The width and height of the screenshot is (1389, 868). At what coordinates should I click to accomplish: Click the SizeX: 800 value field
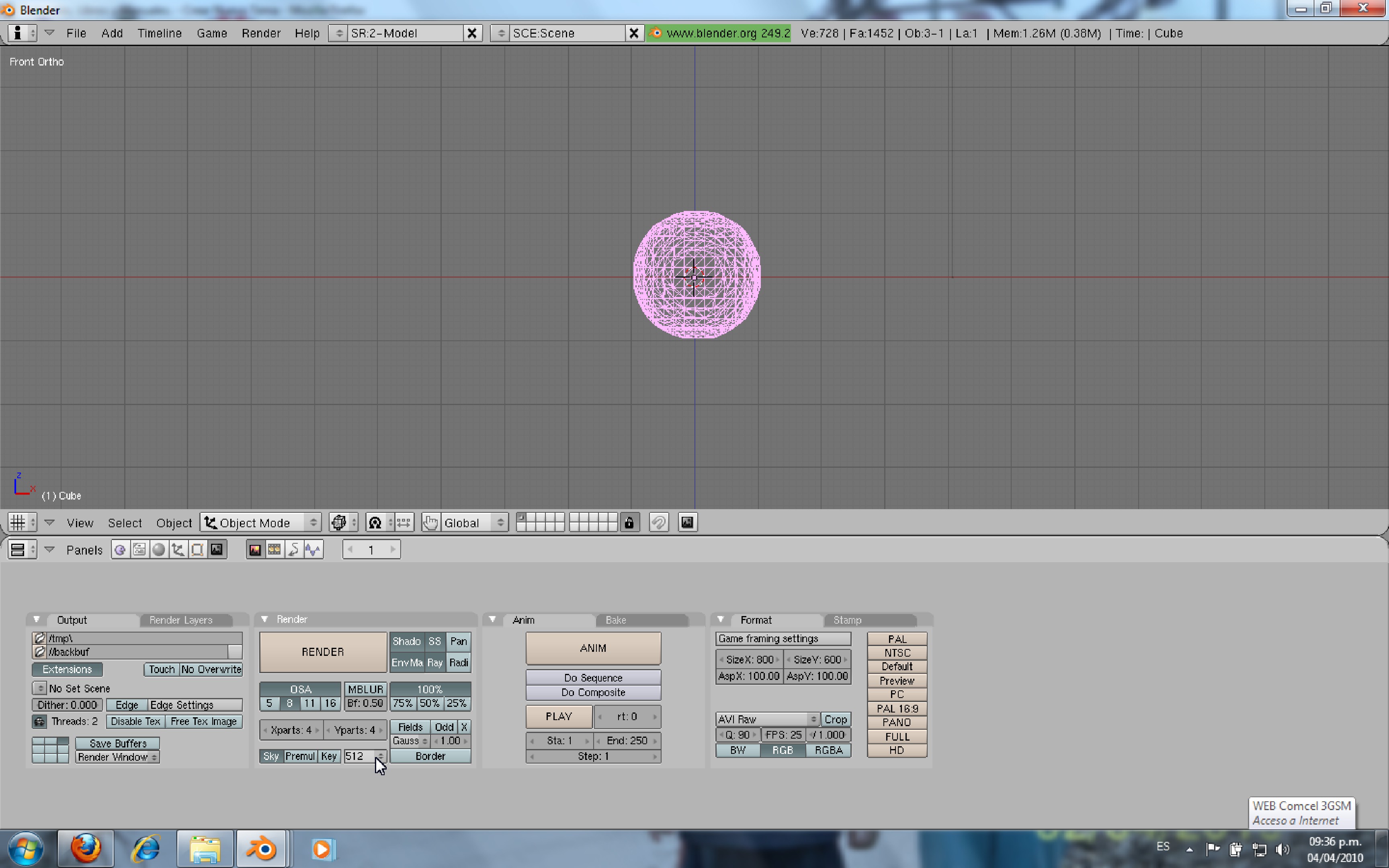[749, 659]
